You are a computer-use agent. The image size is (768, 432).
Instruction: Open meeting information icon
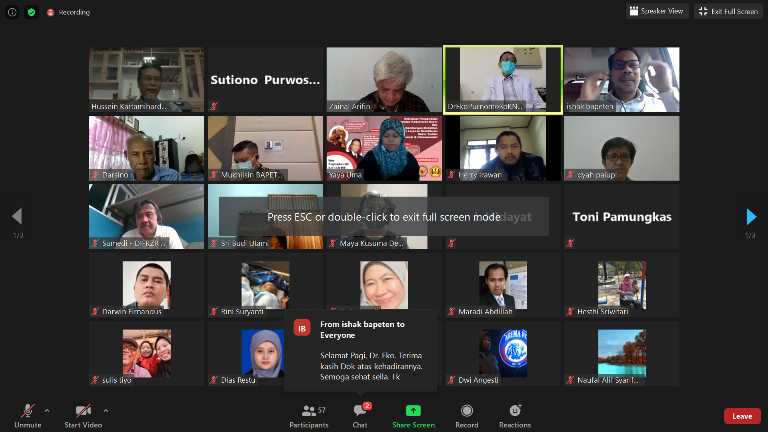12,12
